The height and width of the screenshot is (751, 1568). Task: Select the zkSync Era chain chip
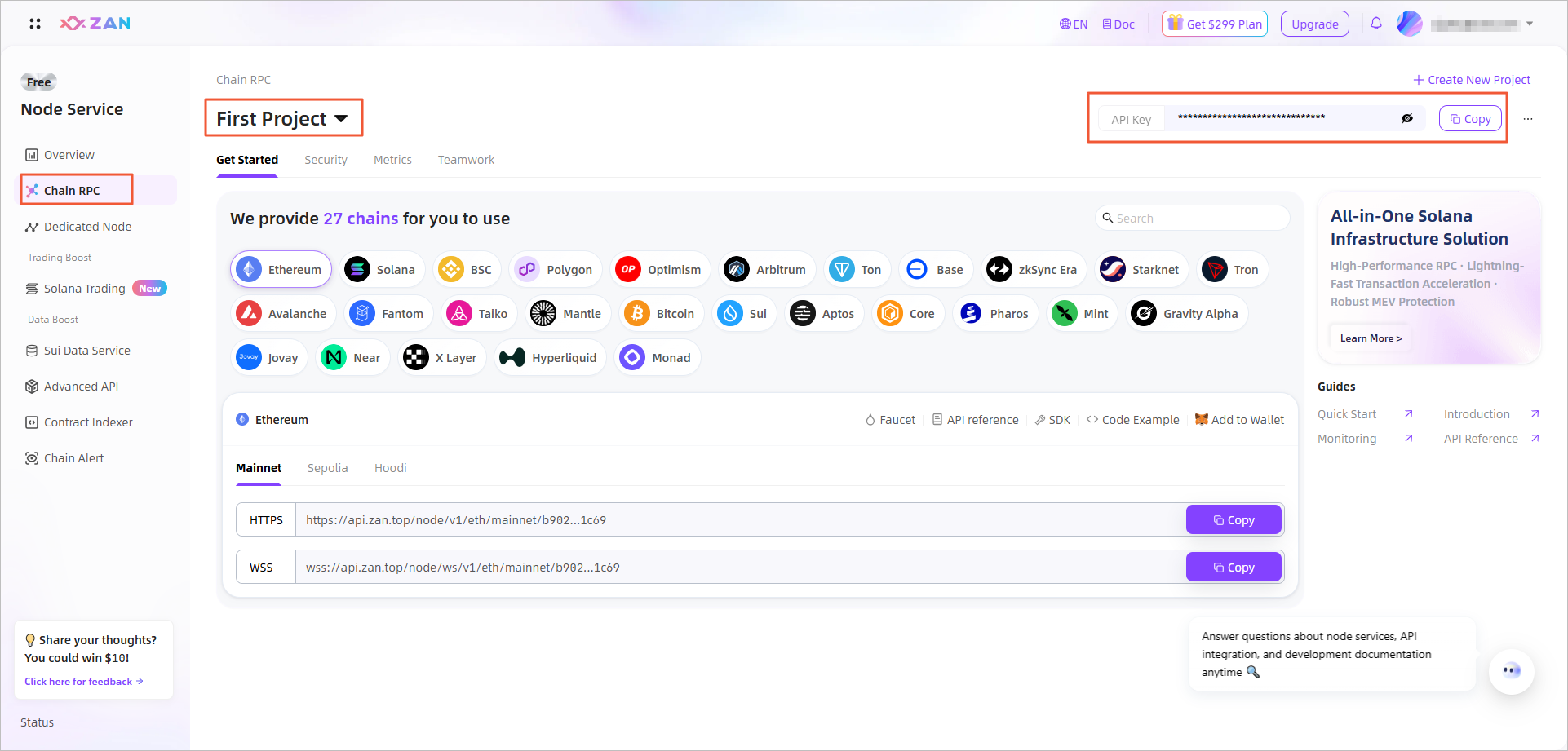tap(1034, 270)
